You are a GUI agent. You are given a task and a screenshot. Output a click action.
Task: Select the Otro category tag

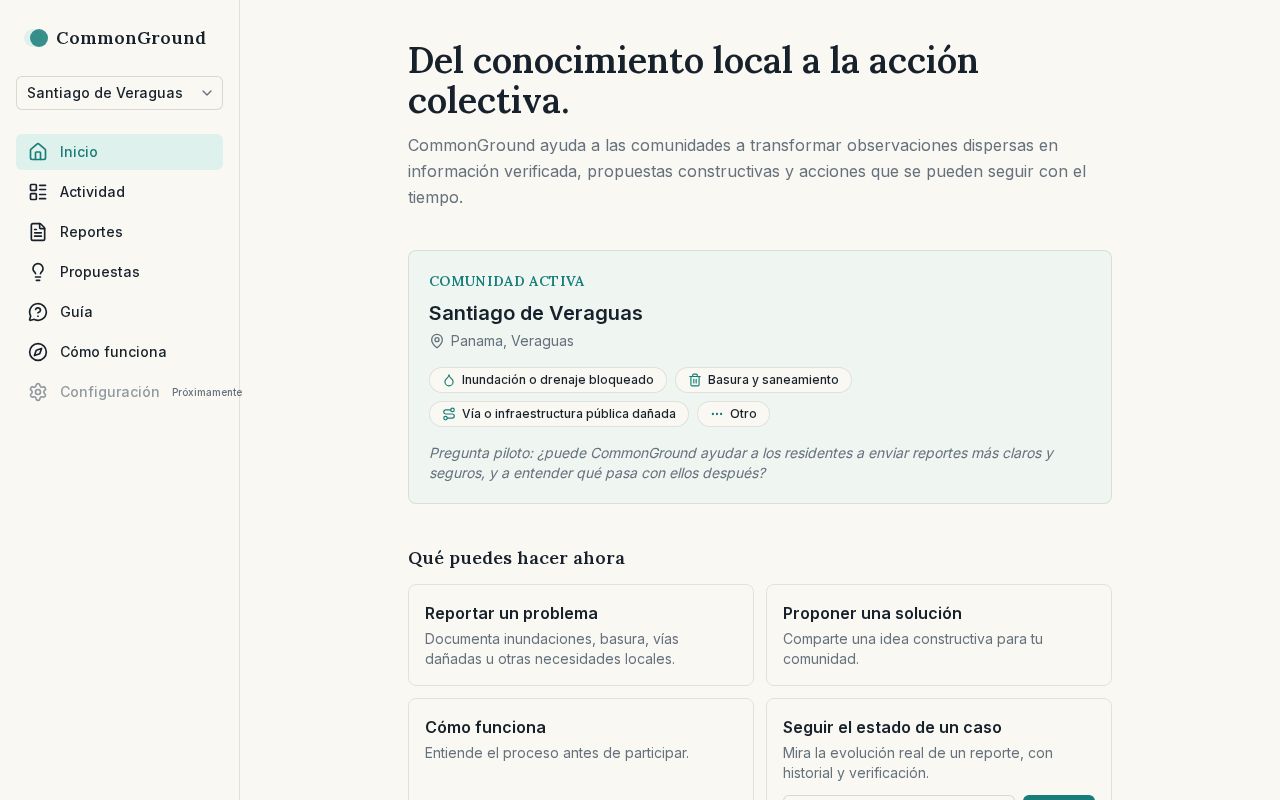(733, 414)
